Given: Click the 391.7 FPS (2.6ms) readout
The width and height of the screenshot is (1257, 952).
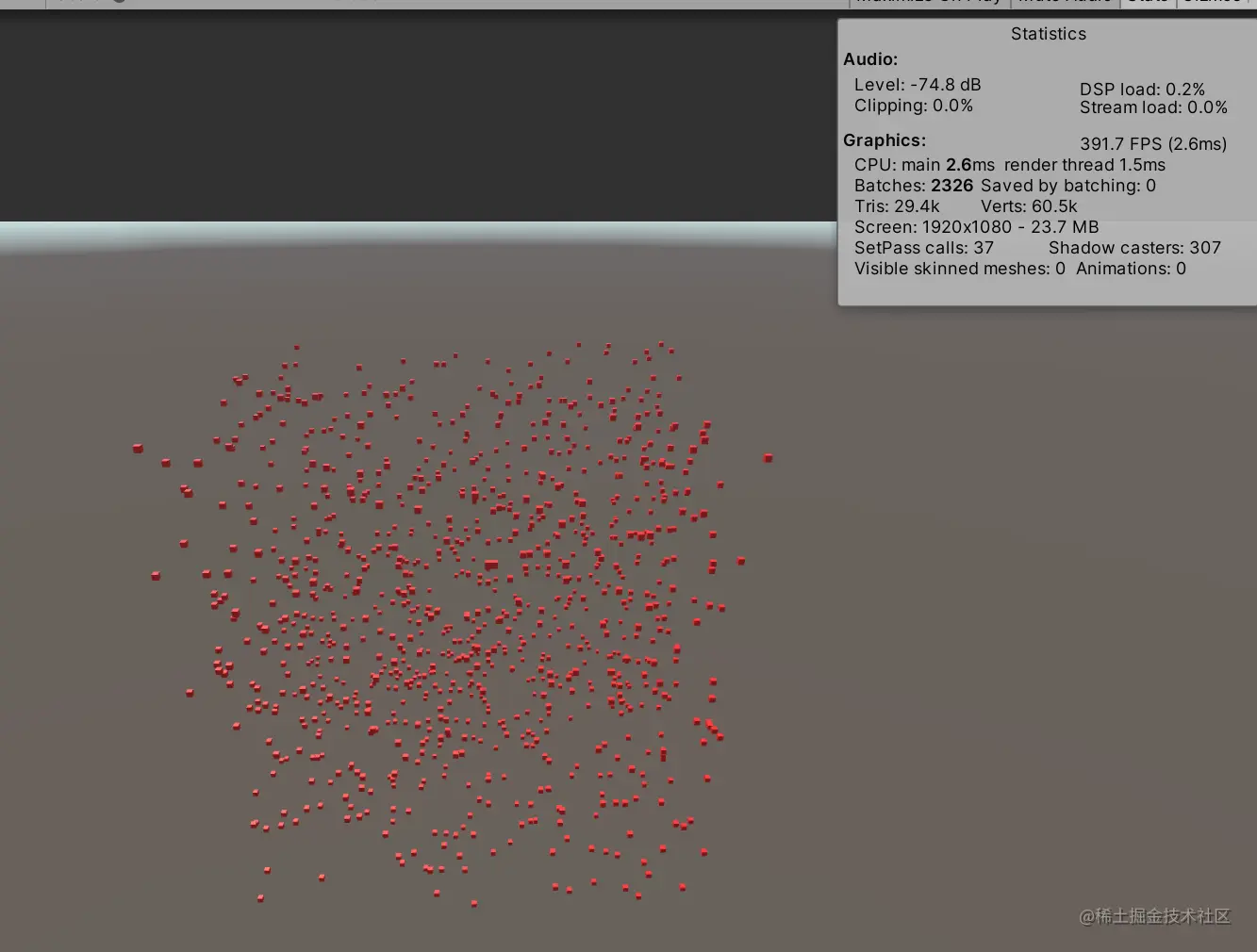Looking at the screenshot, I should 1153,144.
